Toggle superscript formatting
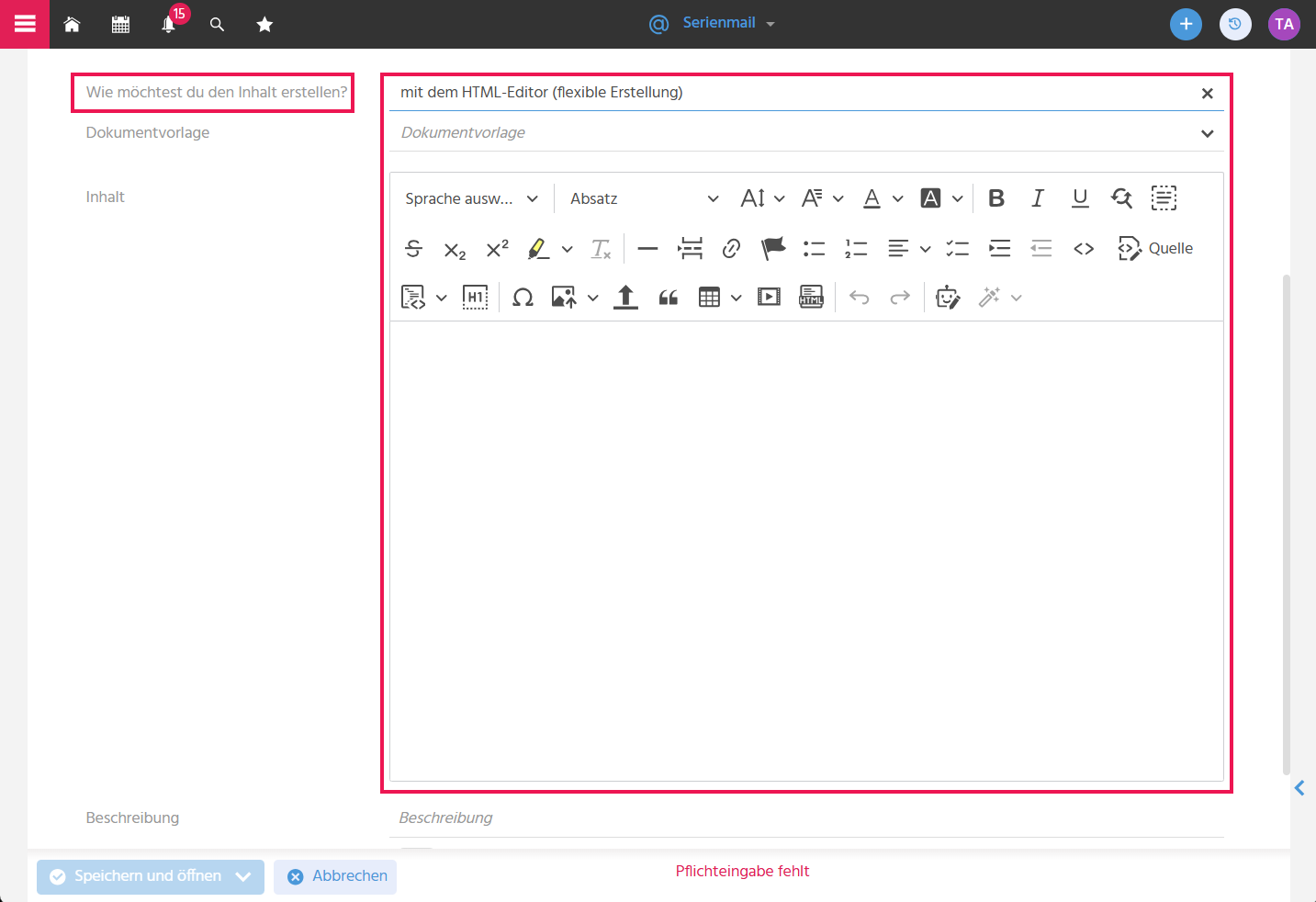The image size is (1316, 902). (x=497, y=248)
